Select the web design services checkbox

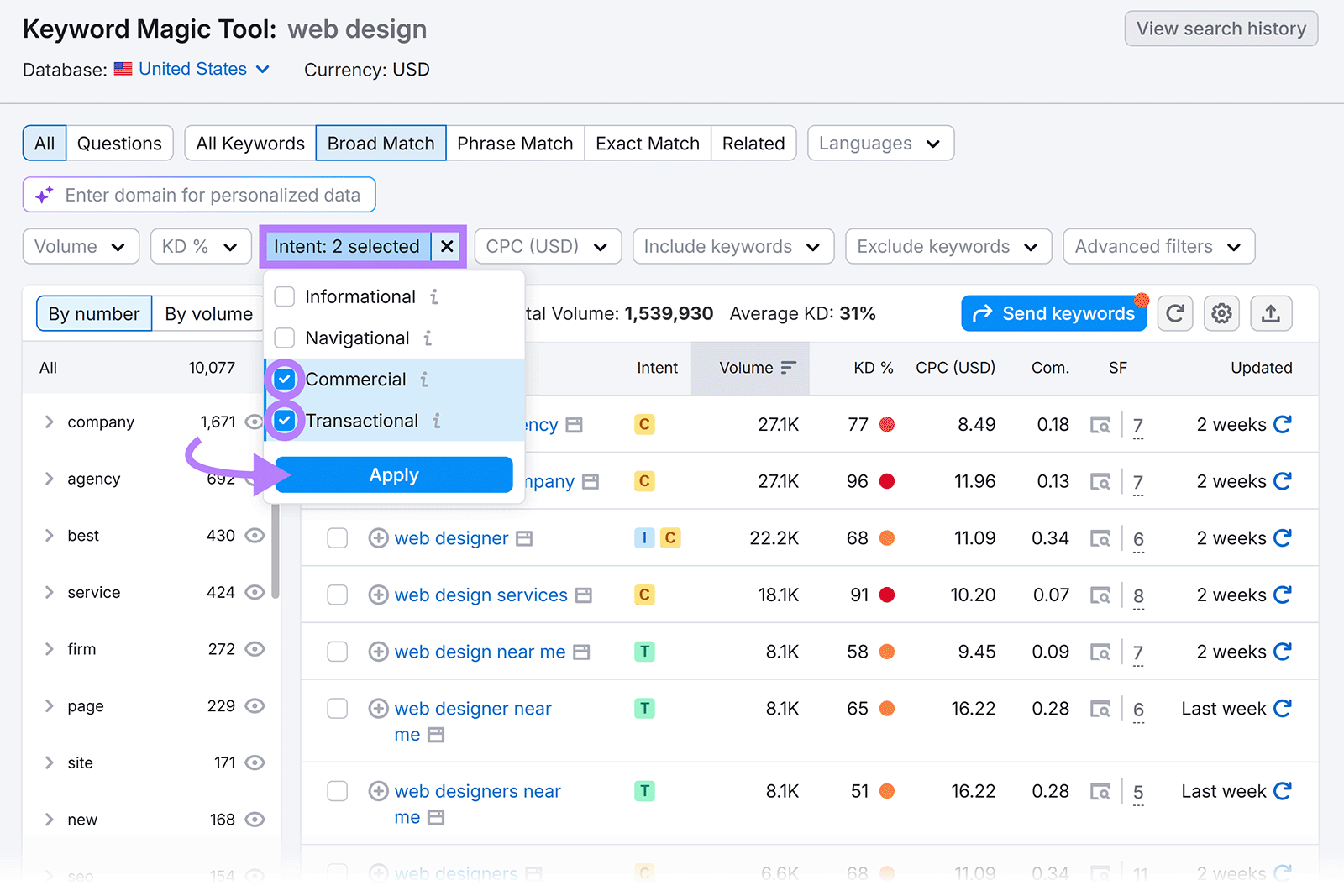(338, 595)
